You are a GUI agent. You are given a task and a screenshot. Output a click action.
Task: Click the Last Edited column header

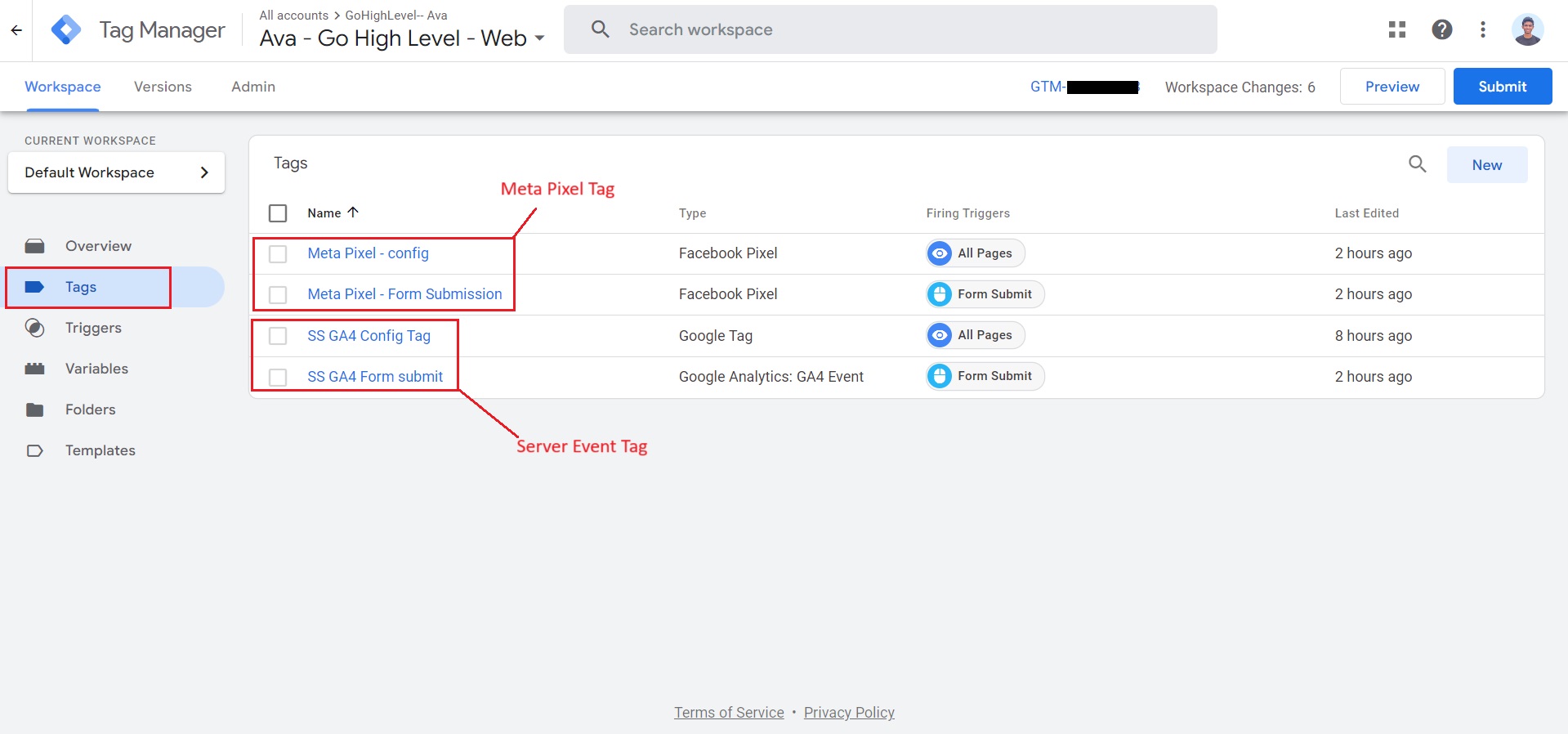point(1366,213)
